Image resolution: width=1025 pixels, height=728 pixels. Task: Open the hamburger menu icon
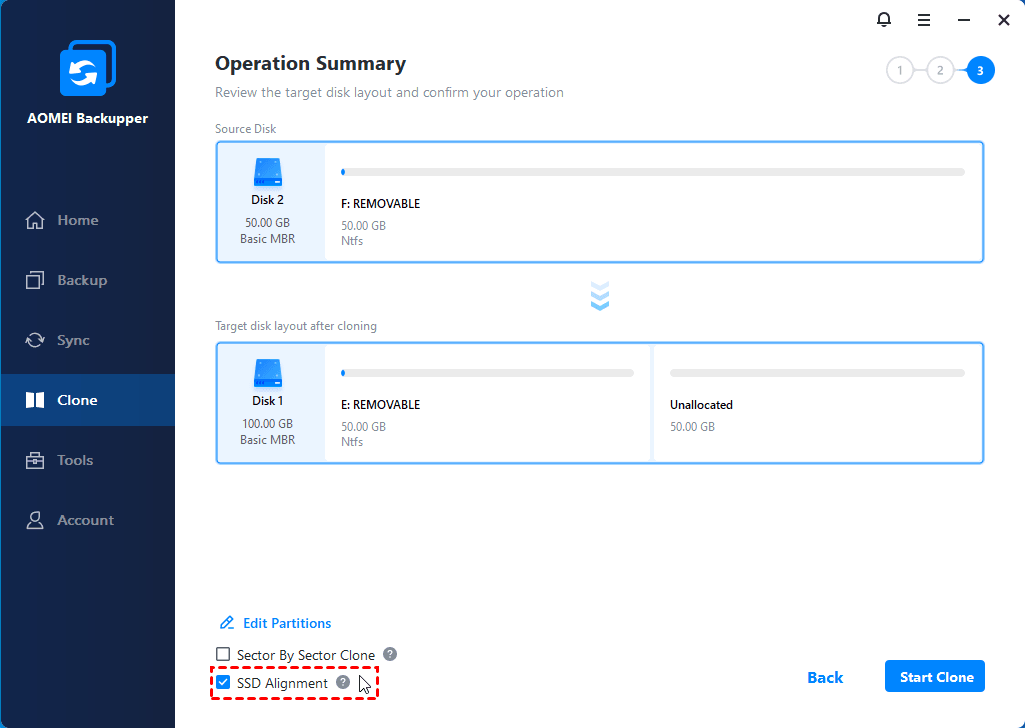(924, 20)
